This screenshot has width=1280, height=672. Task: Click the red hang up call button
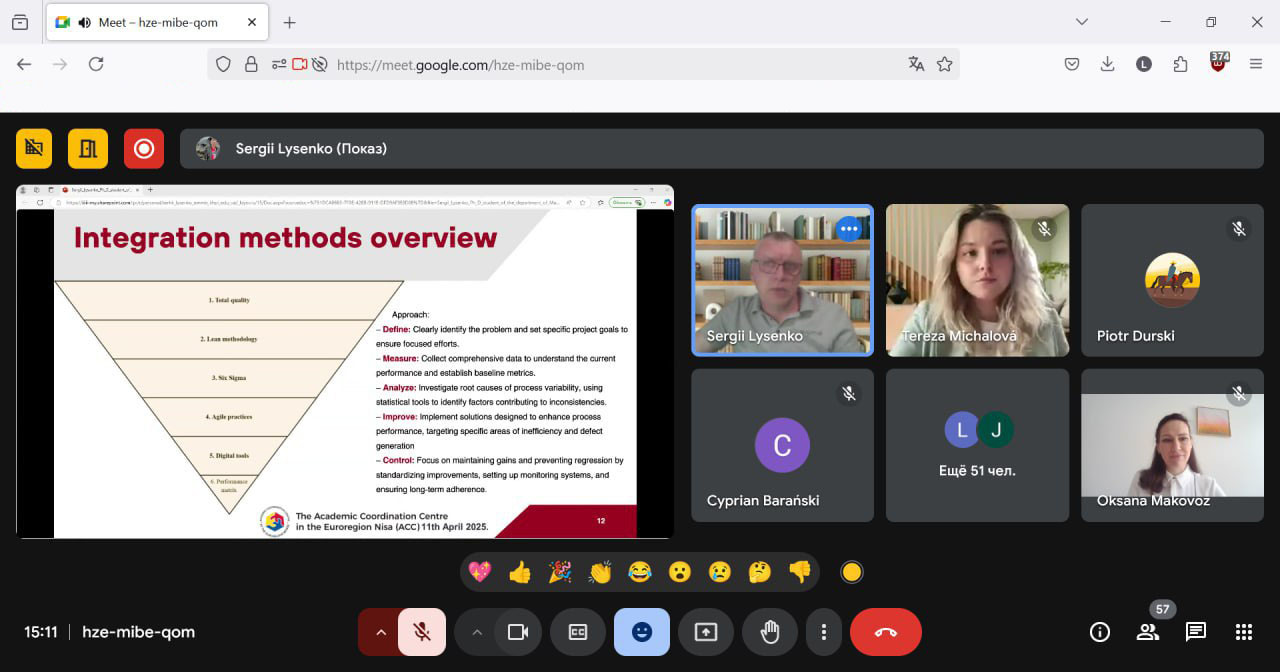point(885,632)
